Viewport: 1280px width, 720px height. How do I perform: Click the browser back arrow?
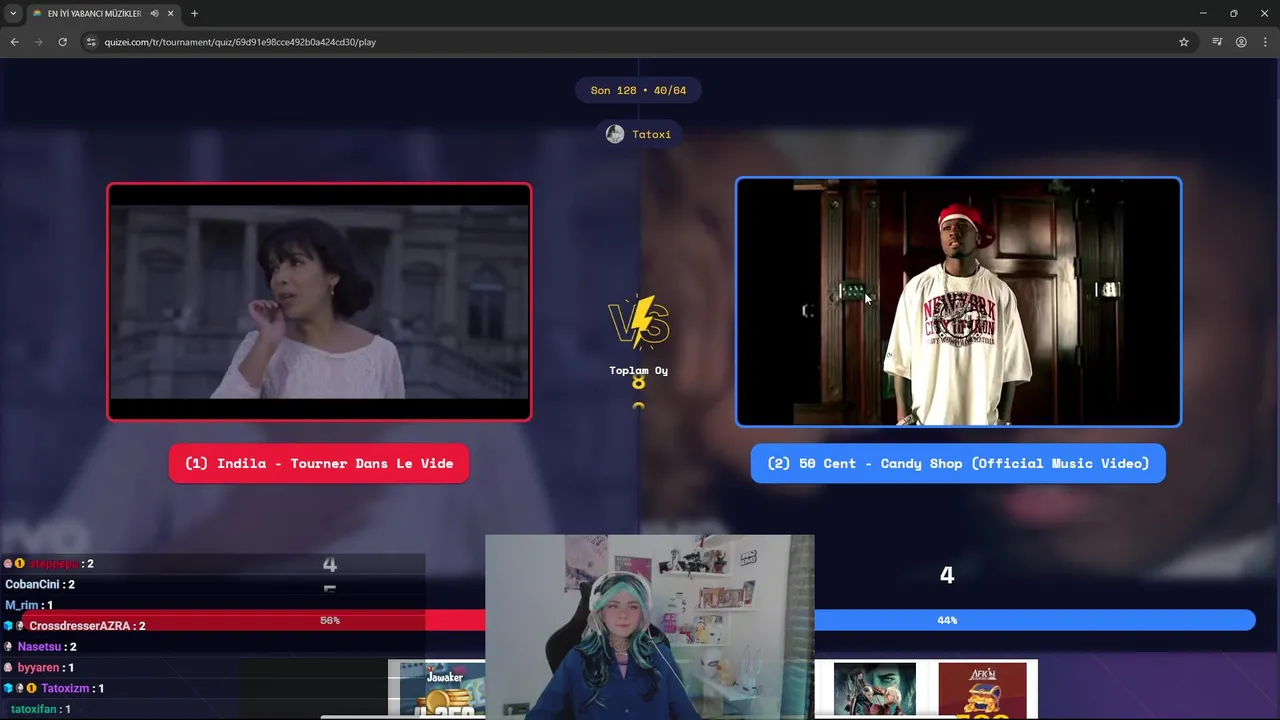(x=14, y=42)
